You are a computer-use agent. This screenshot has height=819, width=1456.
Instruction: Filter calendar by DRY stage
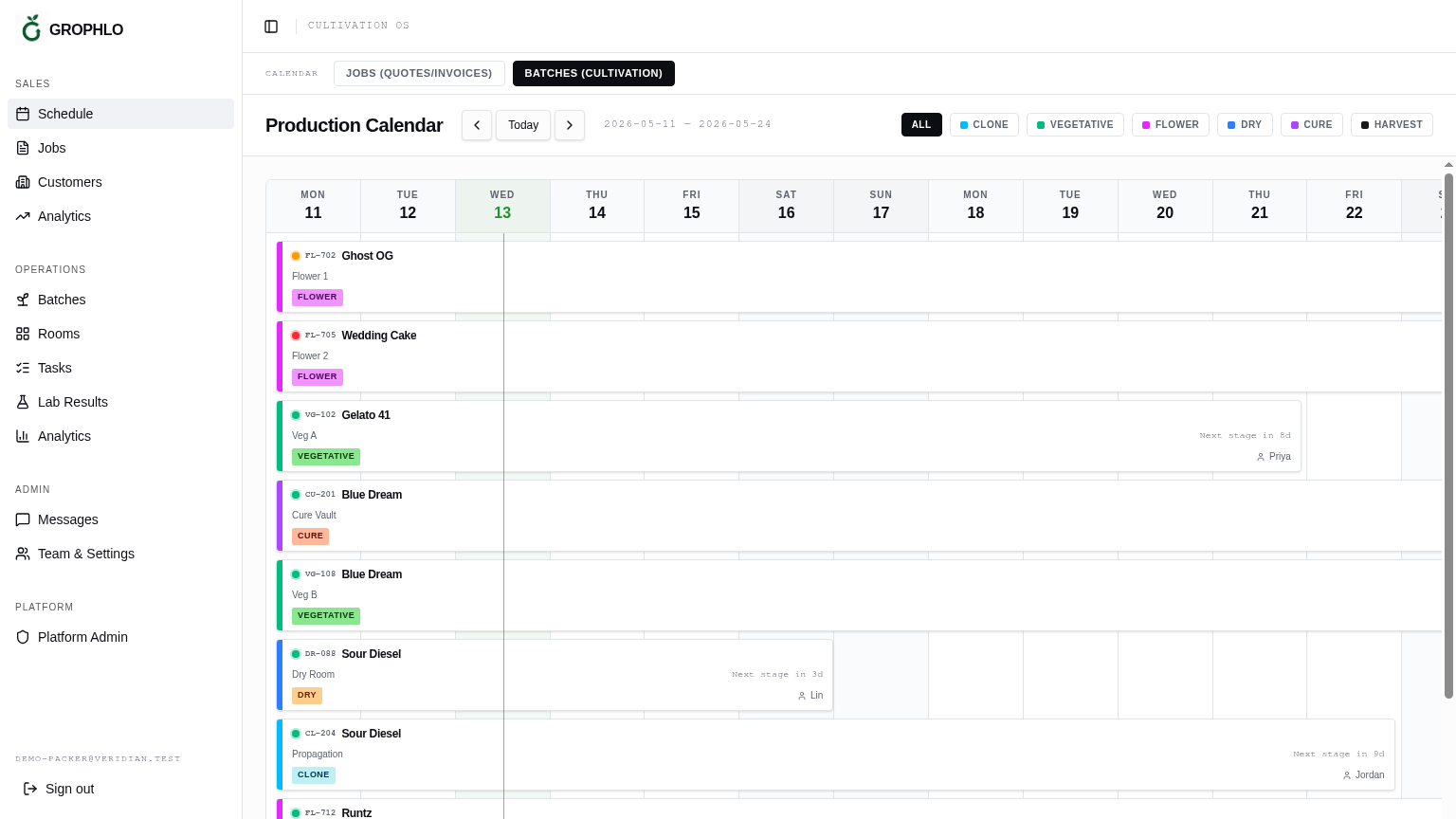click(1245, 125)
